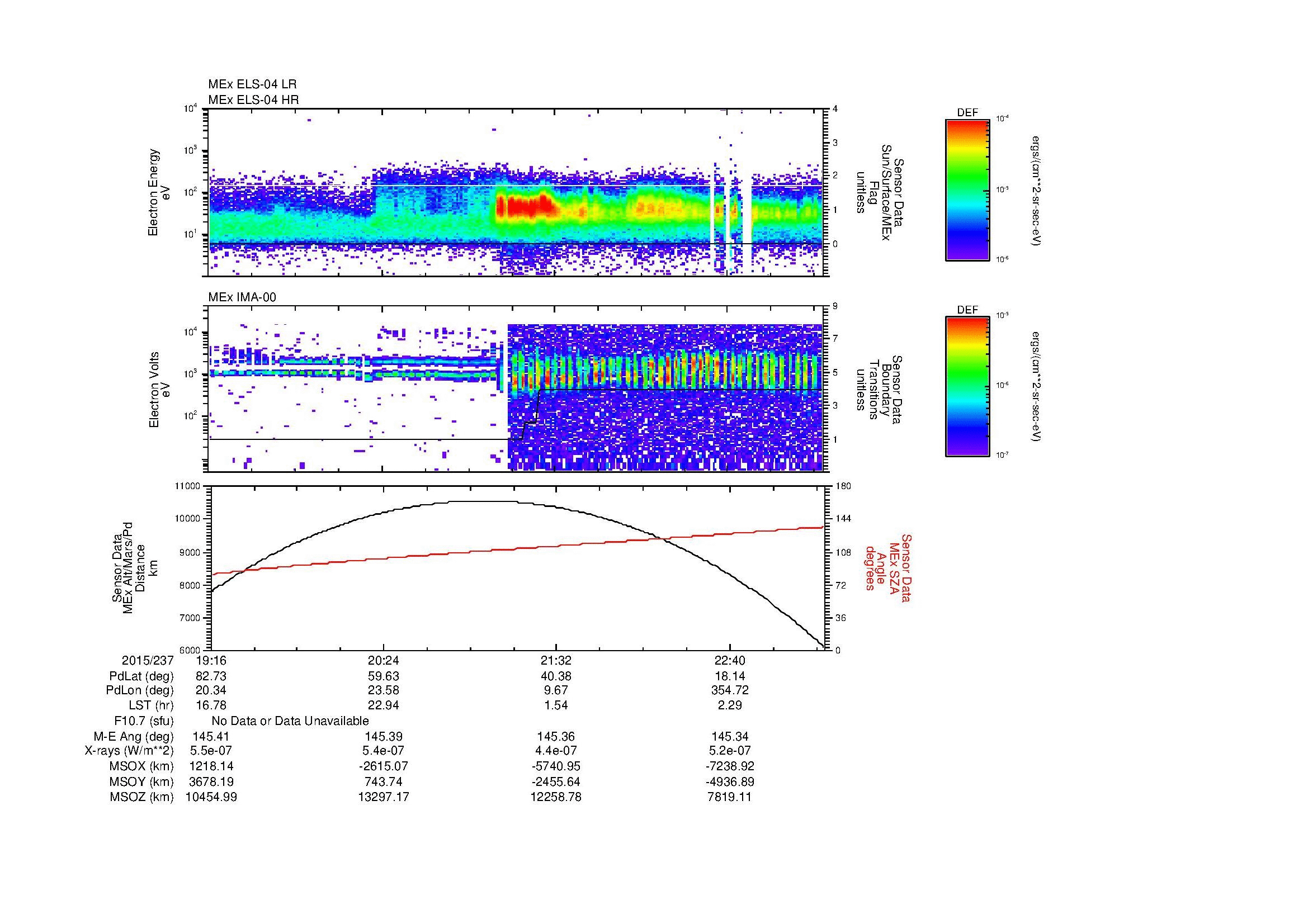Click the 'MEx ELS-04 HR' panel title
Image resolution: width=1308 pixels, height=924 pixels.
click(253, 99)
